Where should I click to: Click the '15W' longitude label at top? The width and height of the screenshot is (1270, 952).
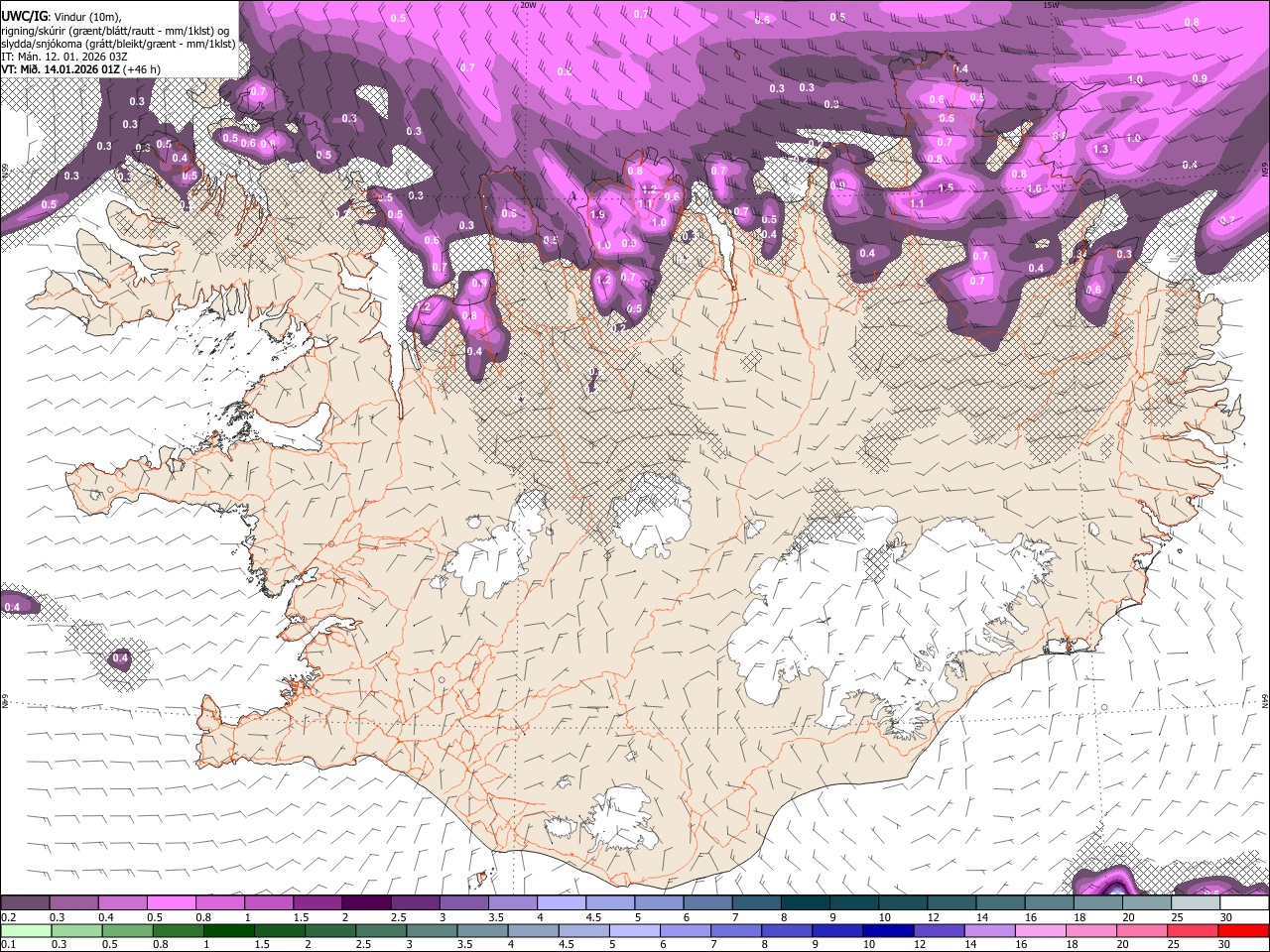(x=1051, y=5)
